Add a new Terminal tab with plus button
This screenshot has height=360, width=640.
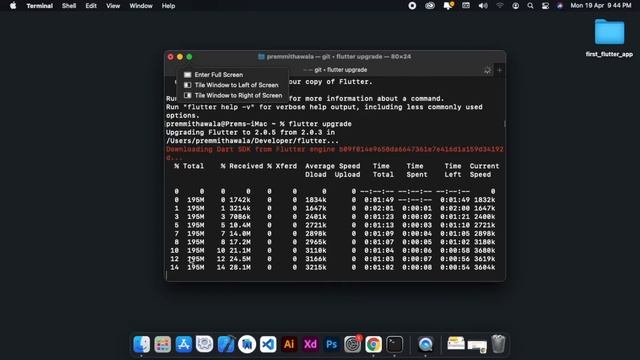(499, 70)
